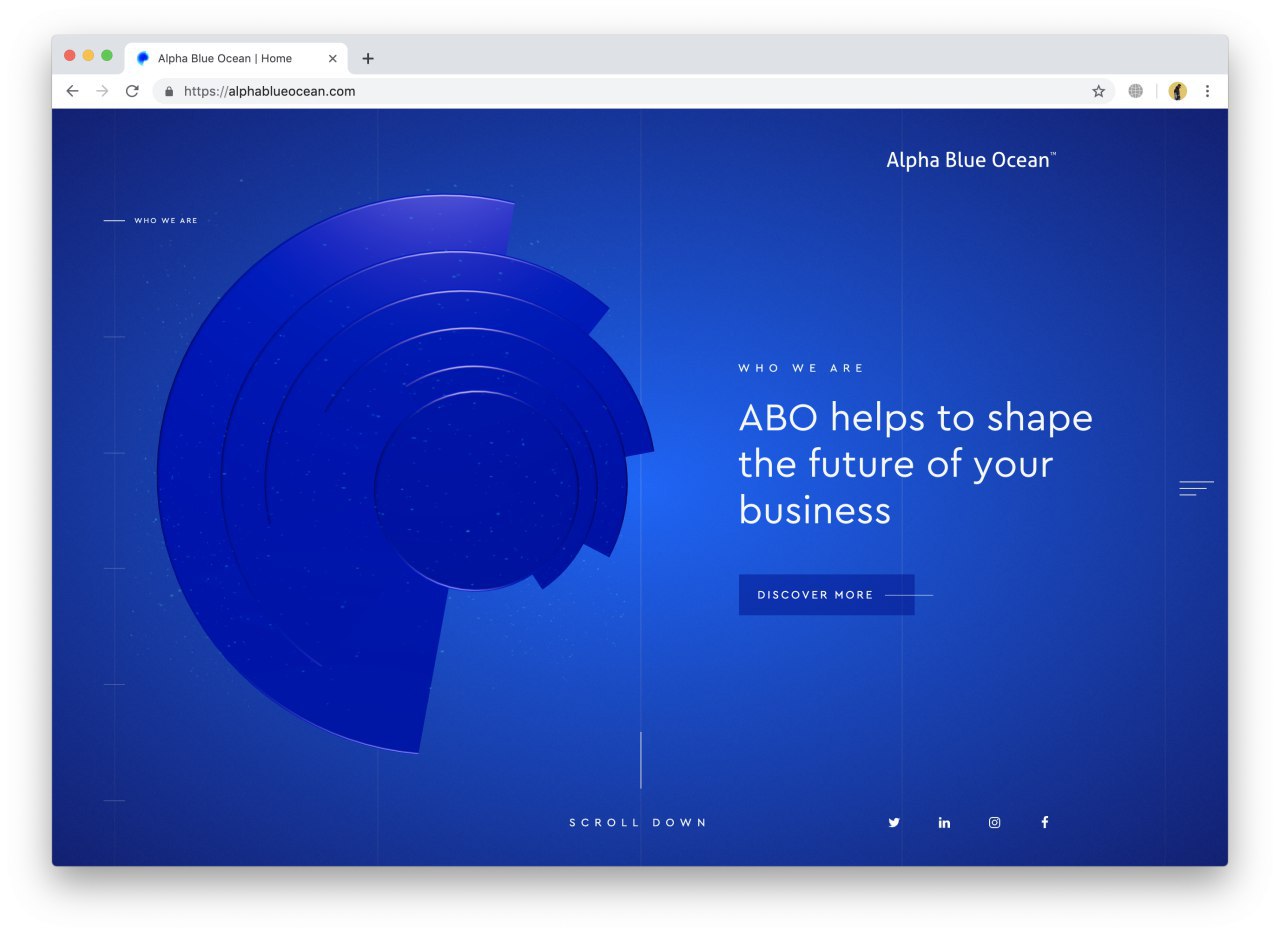This screenshot has width=1280, height=935.
Task: Click the third side navigation tick mark
Action: (114, 453)
